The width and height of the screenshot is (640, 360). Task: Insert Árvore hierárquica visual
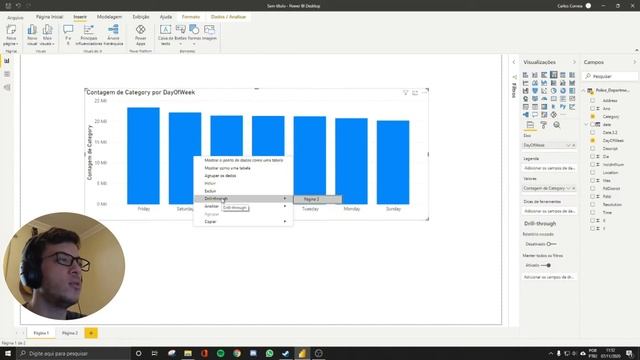coord(113,35)
